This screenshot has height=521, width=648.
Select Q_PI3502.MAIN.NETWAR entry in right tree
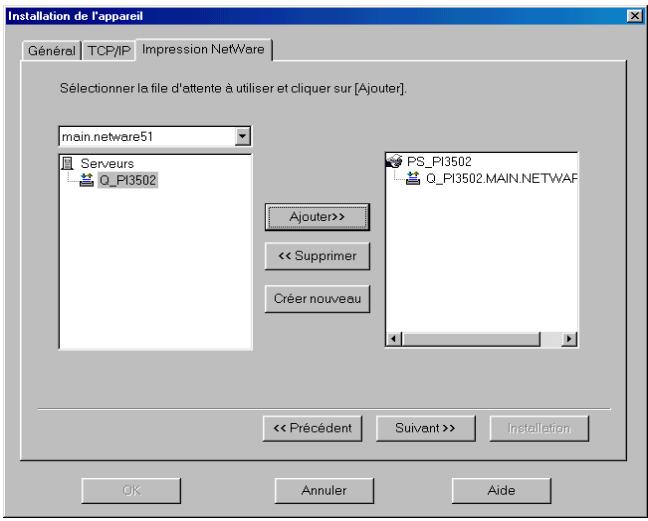pyautogui.click(x=502, y=178)
